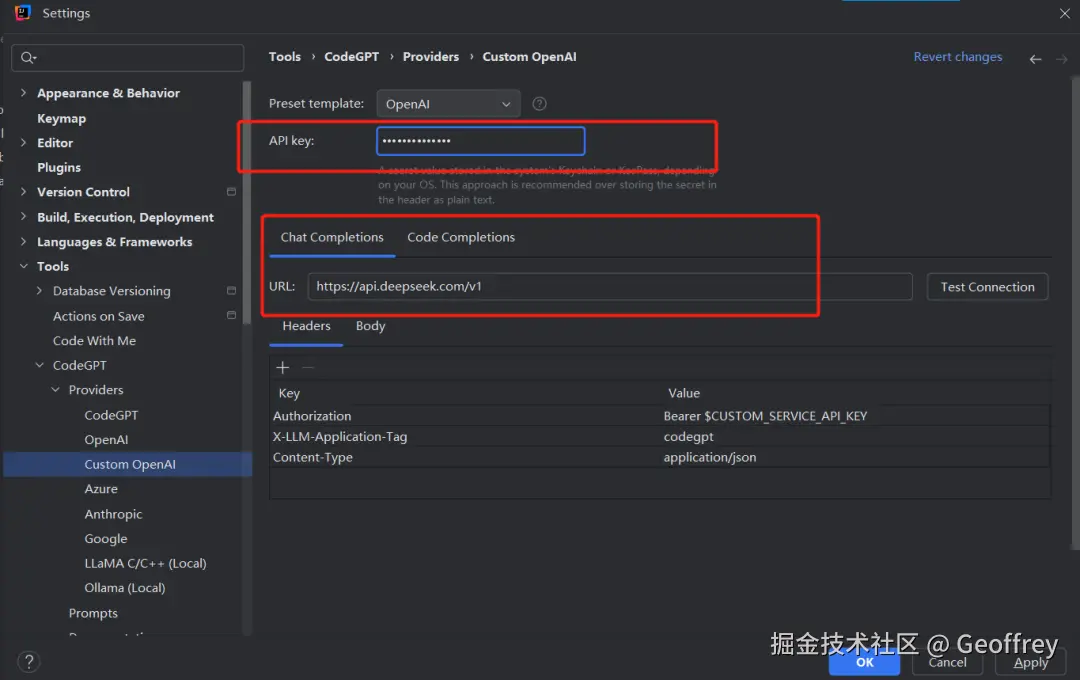Screen dimensions: 1080x680
Task: Open the Preset template dropdown
Action: coord(448,104)
